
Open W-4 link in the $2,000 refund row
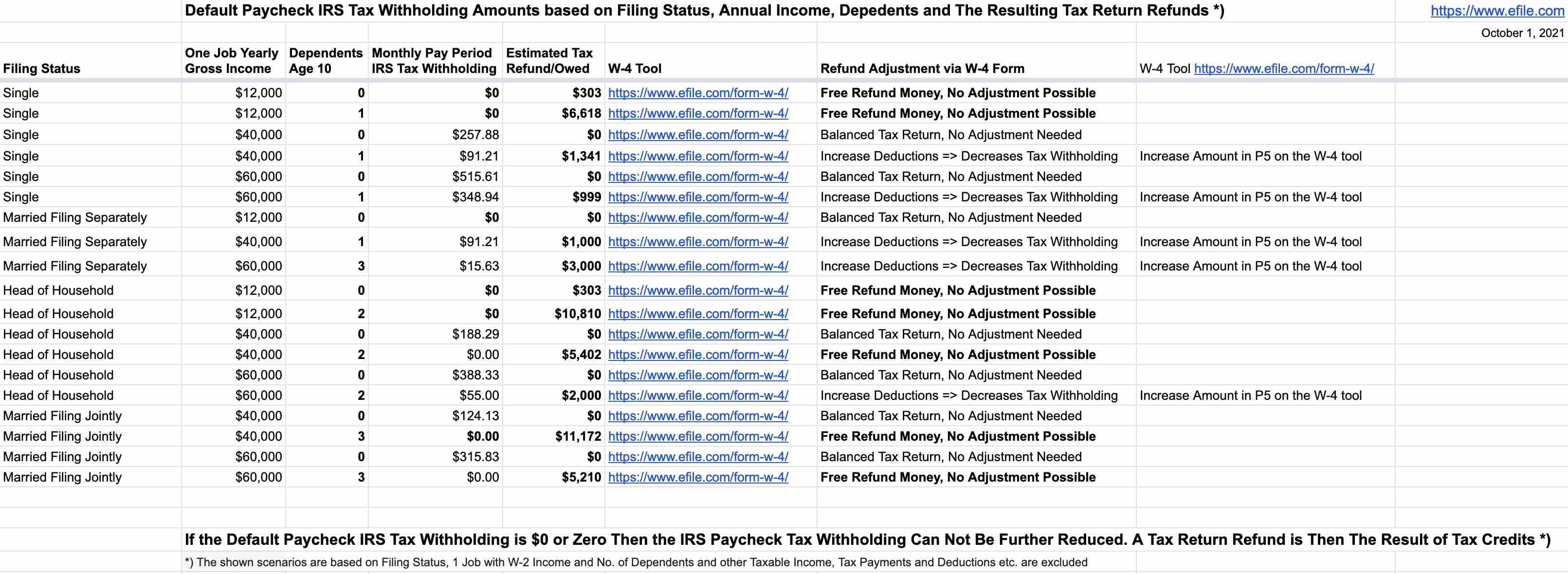coord(698,395)
